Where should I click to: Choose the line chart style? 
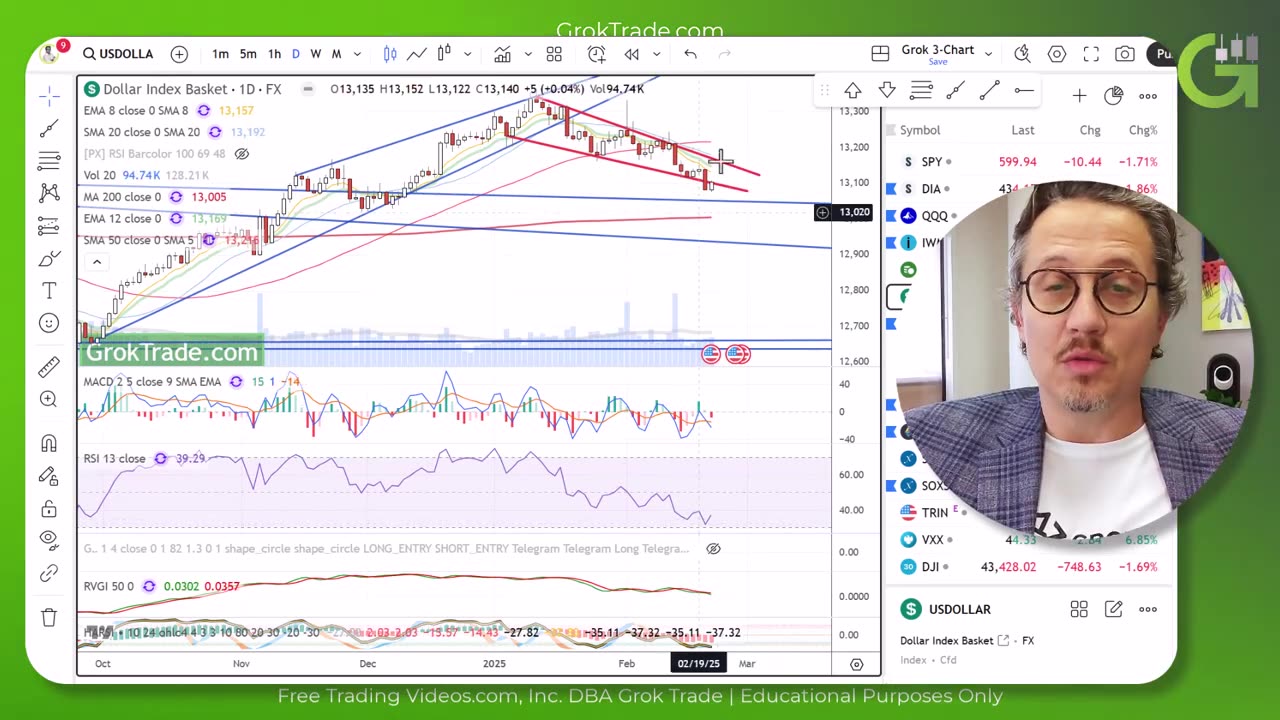click(x=417, y=54)
